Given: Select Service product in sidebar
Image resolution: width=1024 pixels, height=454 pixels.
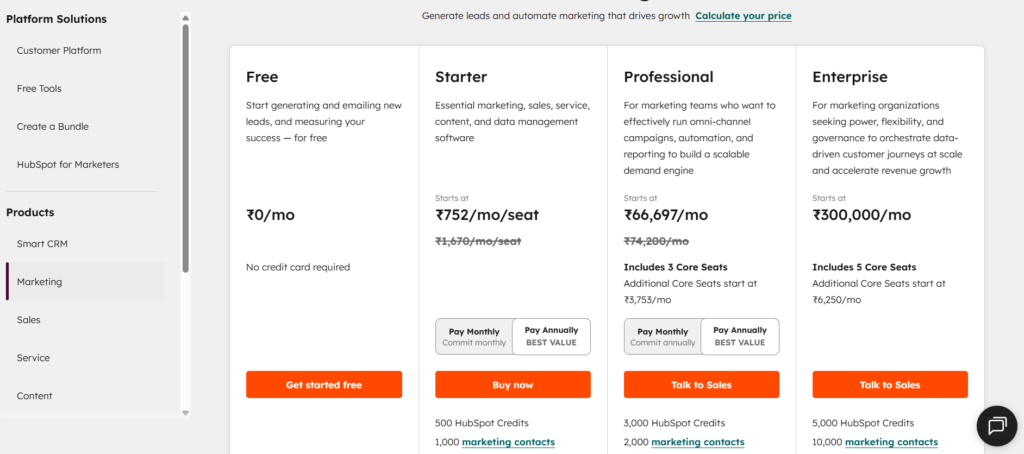Looking at the screenshot, I should pyautogui.click(x=33, y=357).
